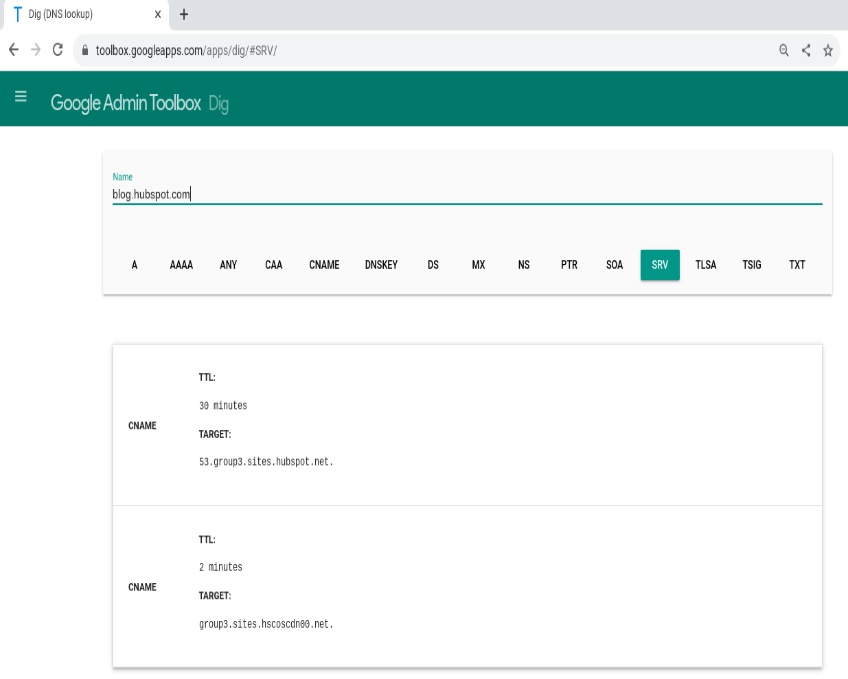848x679 pixels.
Task: Reload the Dig page
Action: (58, 50)
